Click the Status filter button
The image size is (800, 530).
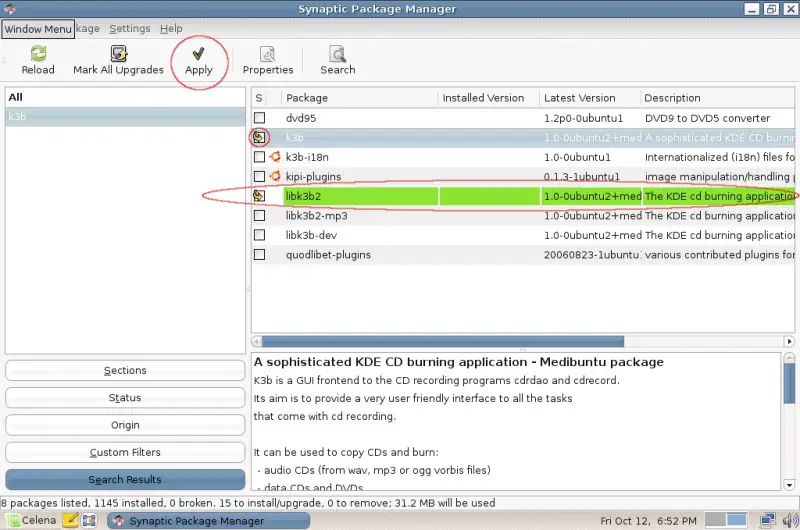[125, 397]
